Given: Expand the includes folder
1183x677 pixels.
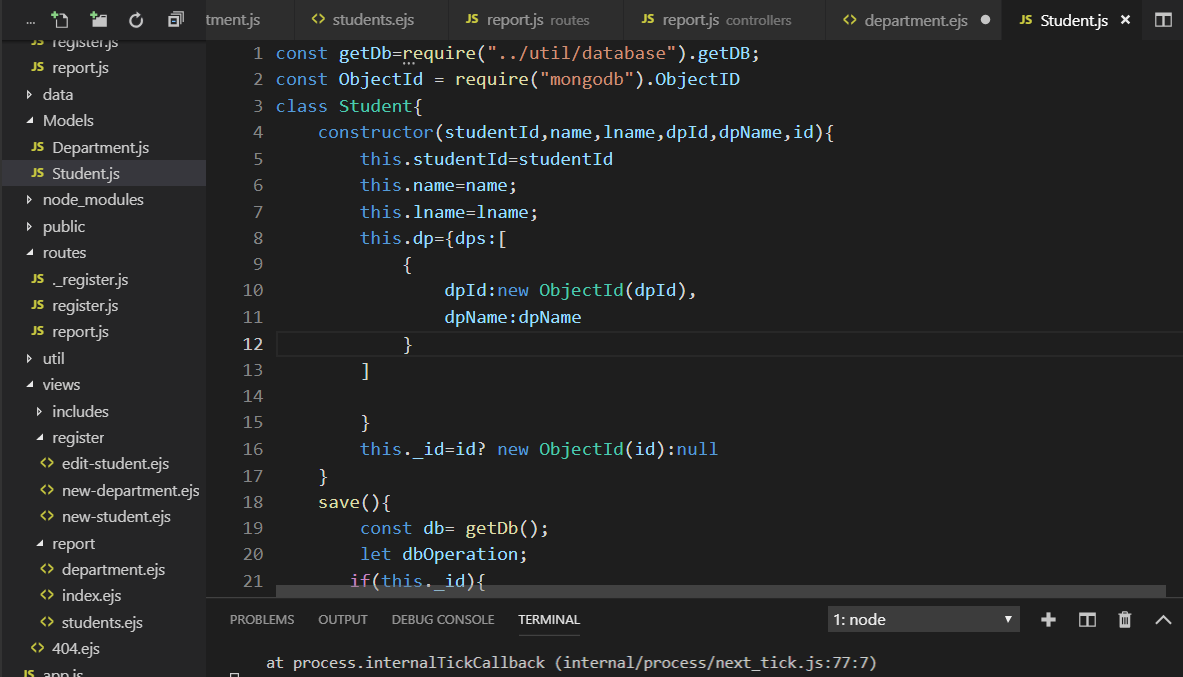Looking at the screenshot, I should tap(103, 411).
